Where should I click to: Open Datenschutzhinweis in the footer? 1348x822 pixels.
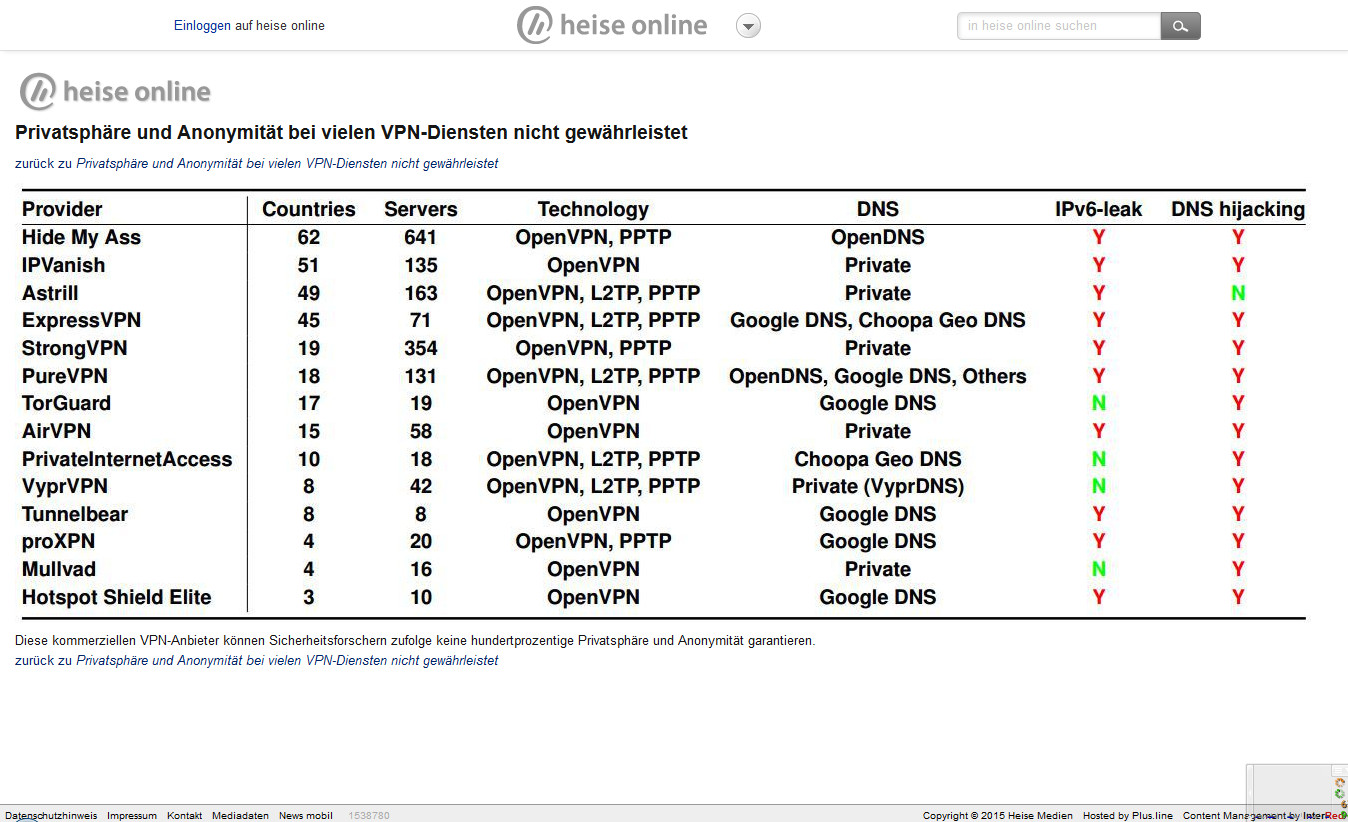pyautogui.click(x=51, y=816)
